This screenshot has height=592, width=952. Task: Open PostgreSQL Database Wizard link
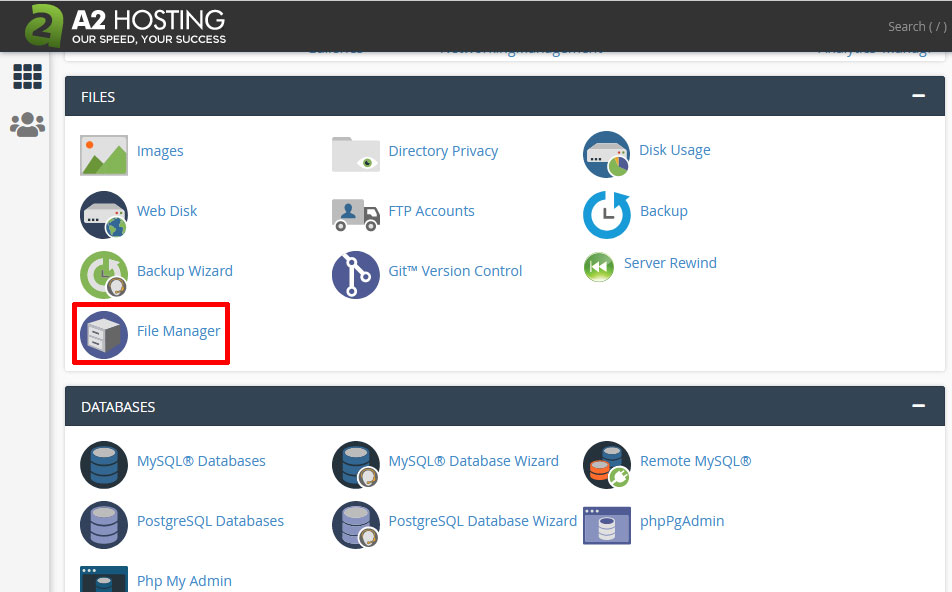[x=482, y=521]
